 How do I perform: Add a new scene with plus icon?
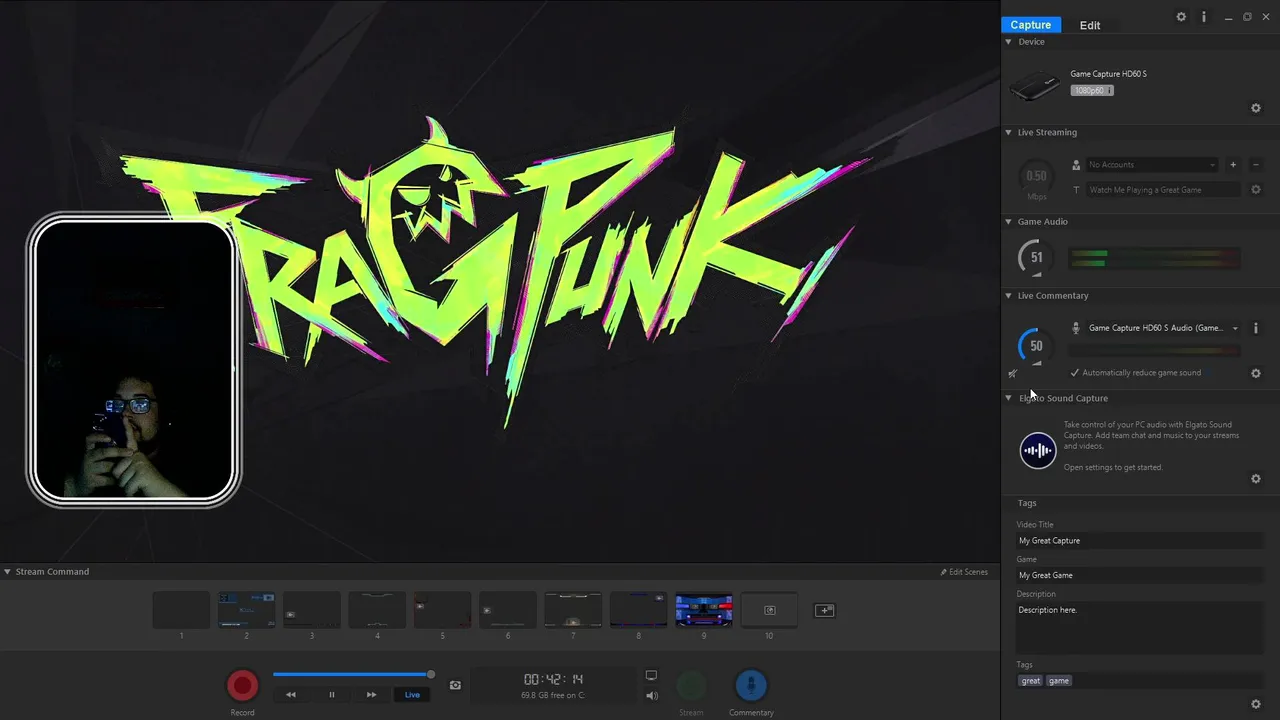coord(824,610)
